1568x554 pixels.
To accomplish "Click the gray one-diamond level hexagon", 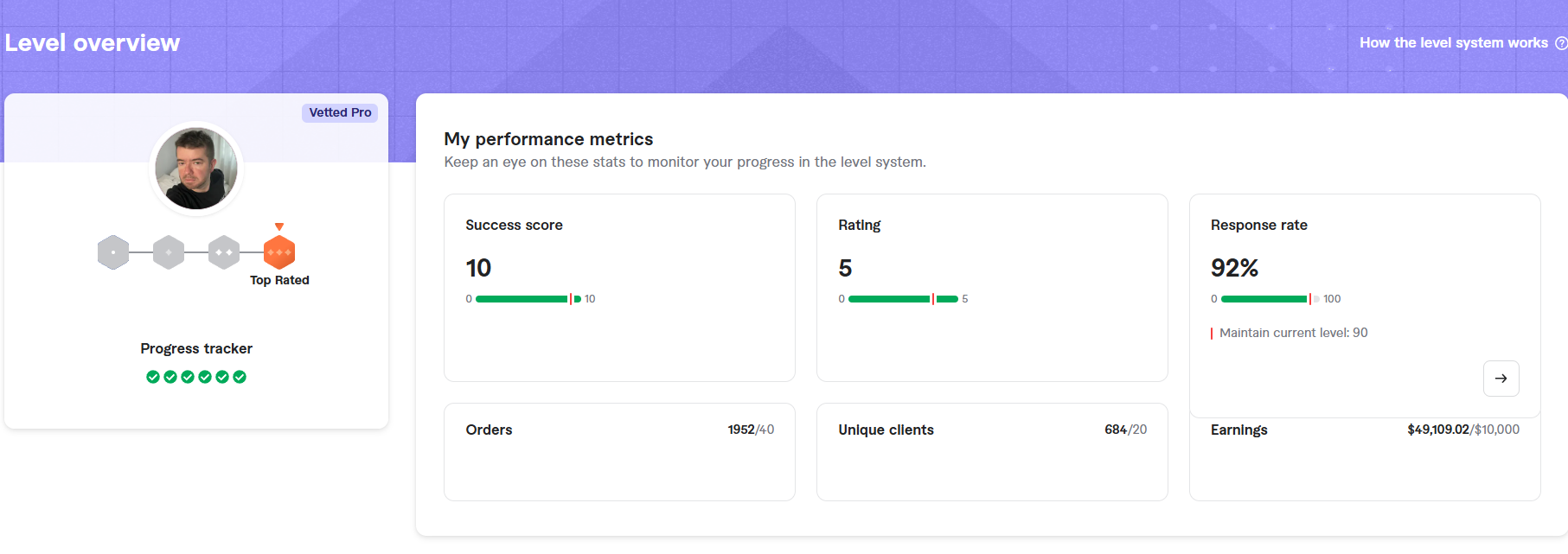I will click(x=169, y=252).
